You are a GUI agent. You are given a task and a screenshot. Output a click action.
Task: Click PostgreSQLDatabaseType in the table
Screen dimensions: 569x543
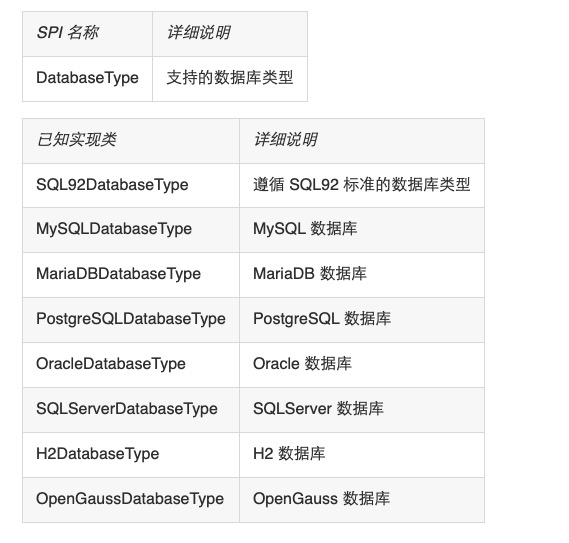coord(131,319)
